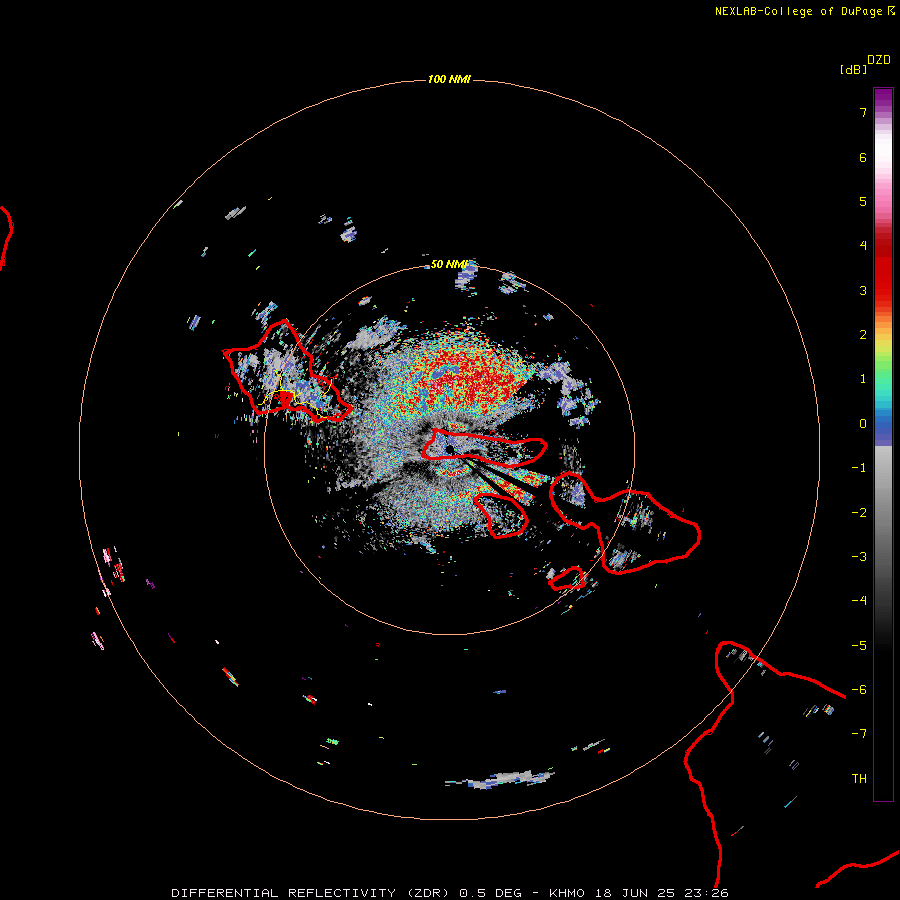
Task: Click the -5 value on color scale
Action: pos(859,646)
